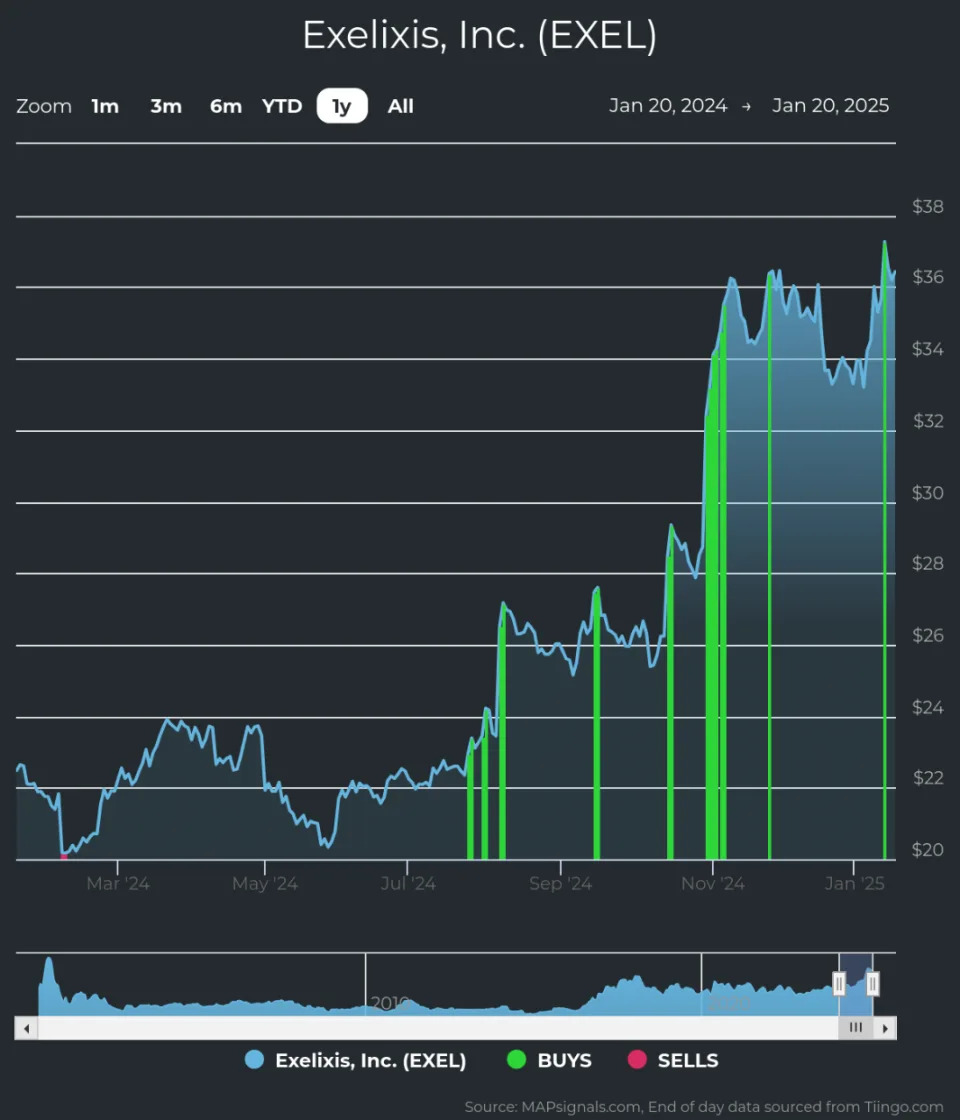Select the 3m zoom range
Screen dimensions: 960x1120
pos(166,106)
